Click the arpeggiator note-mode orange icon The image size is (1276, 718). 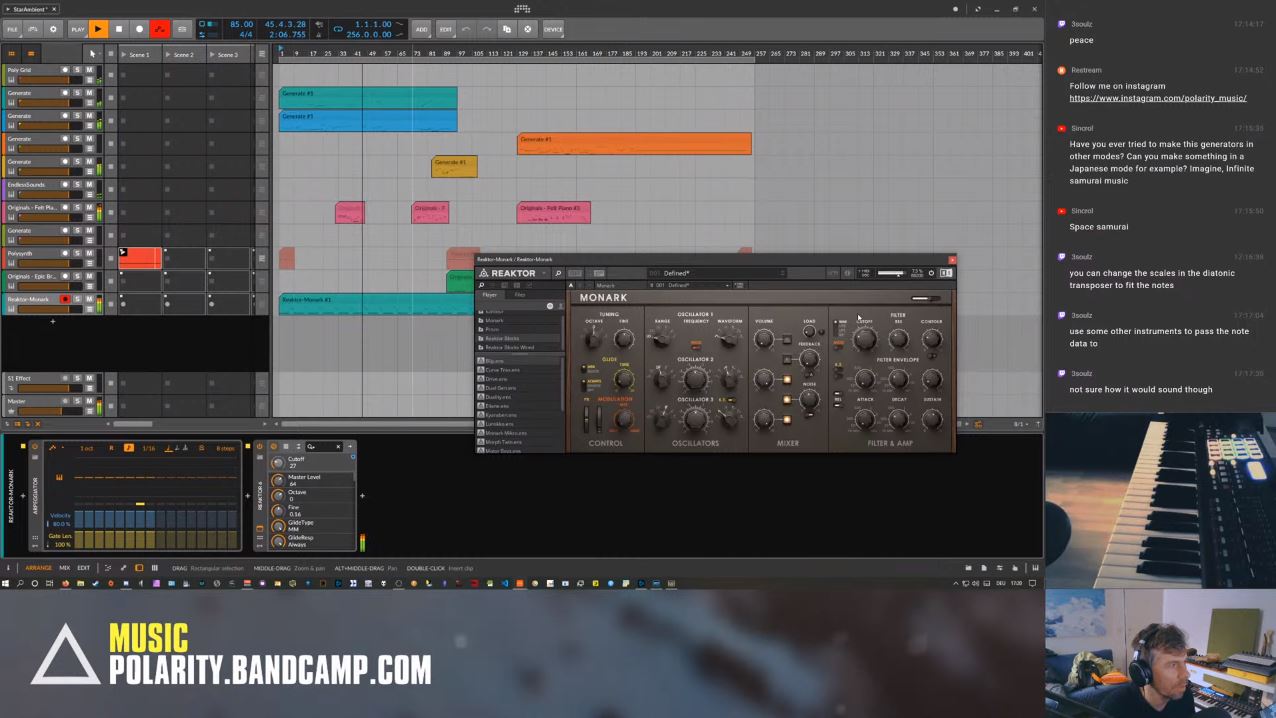pyautogui.click(x=129, y=448)
